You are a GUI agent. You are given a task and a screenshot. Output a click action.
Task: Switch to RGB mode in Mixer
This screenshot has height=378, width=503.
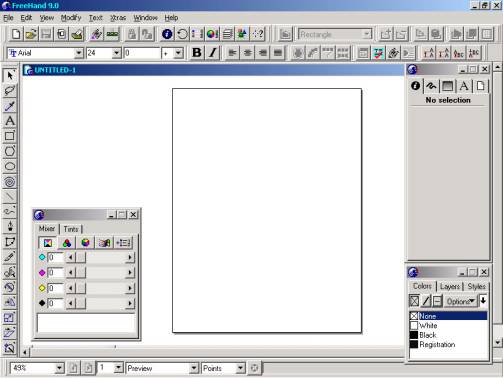[x=67, y=243]
